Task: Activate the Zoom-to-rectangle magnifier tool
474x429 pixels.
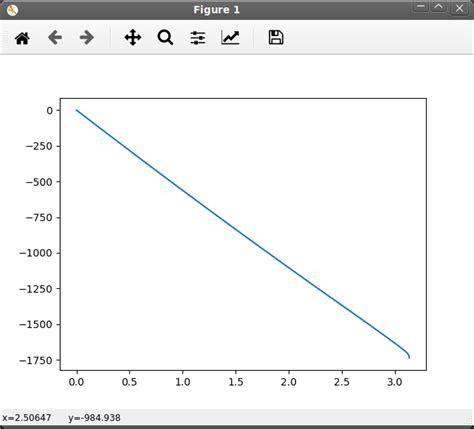Action: [165, 38]
